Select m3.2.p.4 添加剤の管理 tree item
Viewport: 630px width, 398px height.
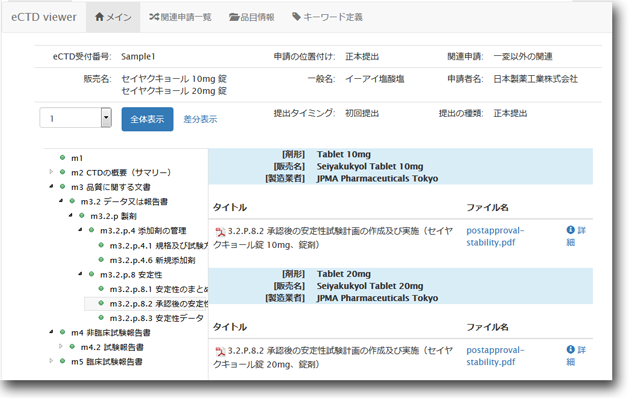click(x=143, y=231)
